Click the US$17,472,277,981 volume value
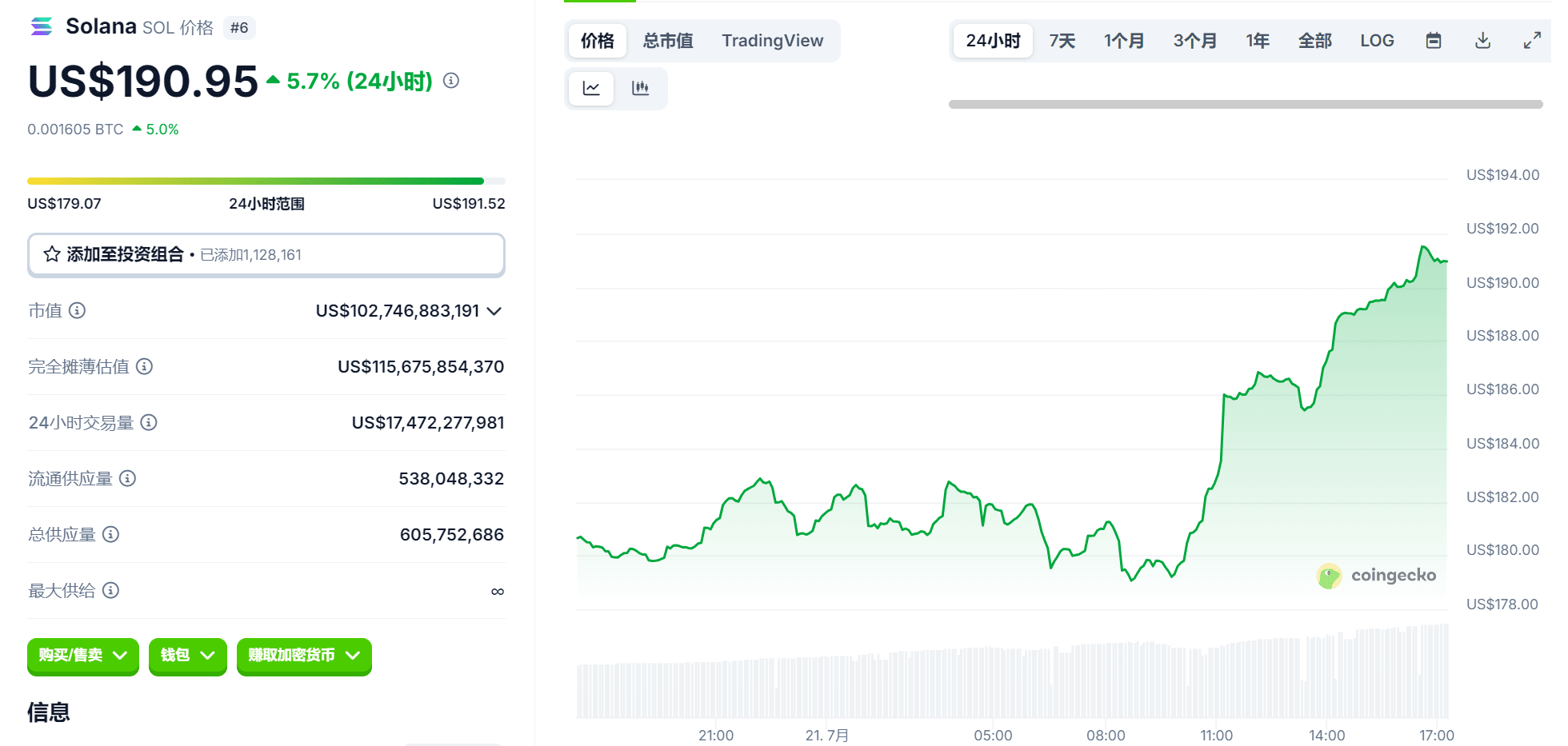1568x746 pixels. tap(428, 422)
